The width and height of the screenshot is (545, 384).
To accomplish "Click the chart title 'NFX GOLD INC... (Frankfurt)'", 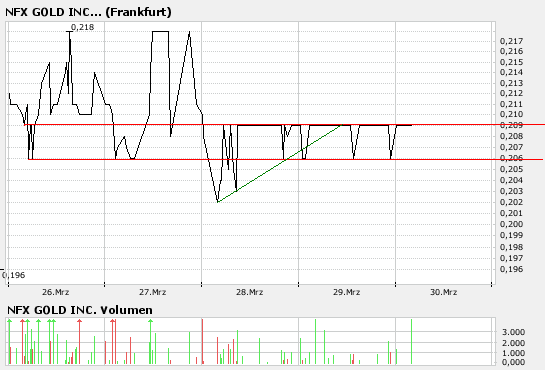I will 88,12.
